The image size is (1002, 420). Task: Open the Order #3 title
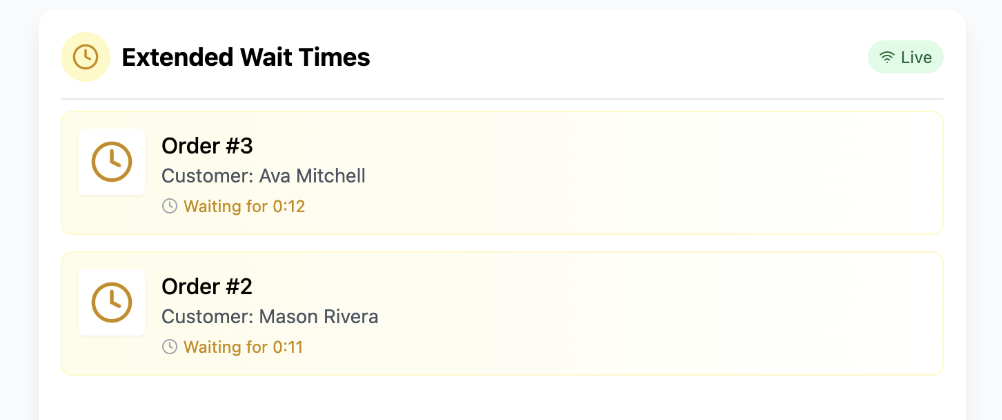click(x=207, y=146)
